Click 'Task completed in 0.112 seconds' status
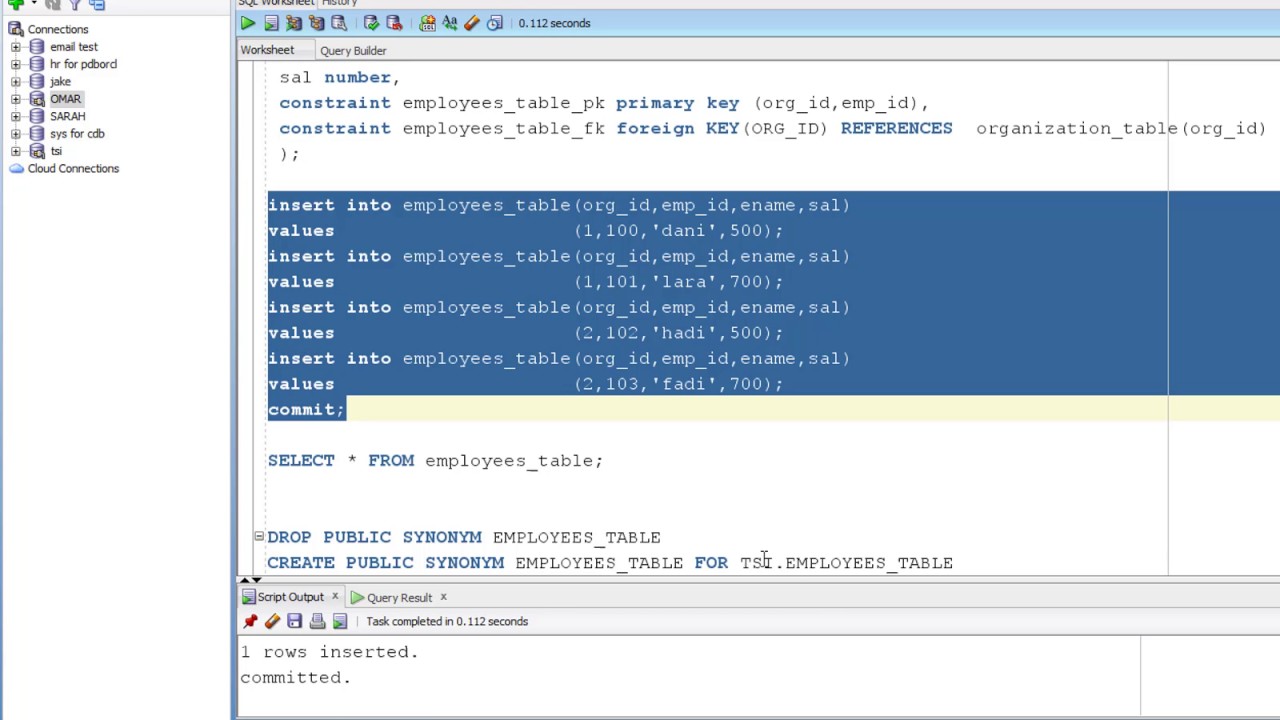 (447, 621)
